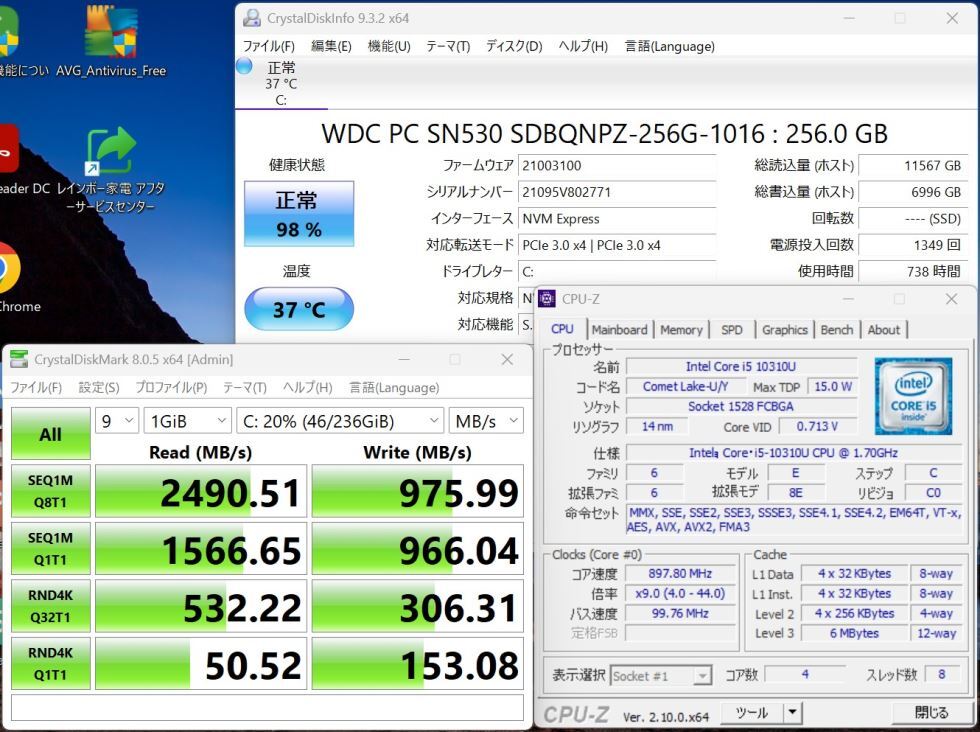Run the RND4K Q1T1 test
Screen dimensions: 980x732
pyautogui.click(x=51, y=663)
